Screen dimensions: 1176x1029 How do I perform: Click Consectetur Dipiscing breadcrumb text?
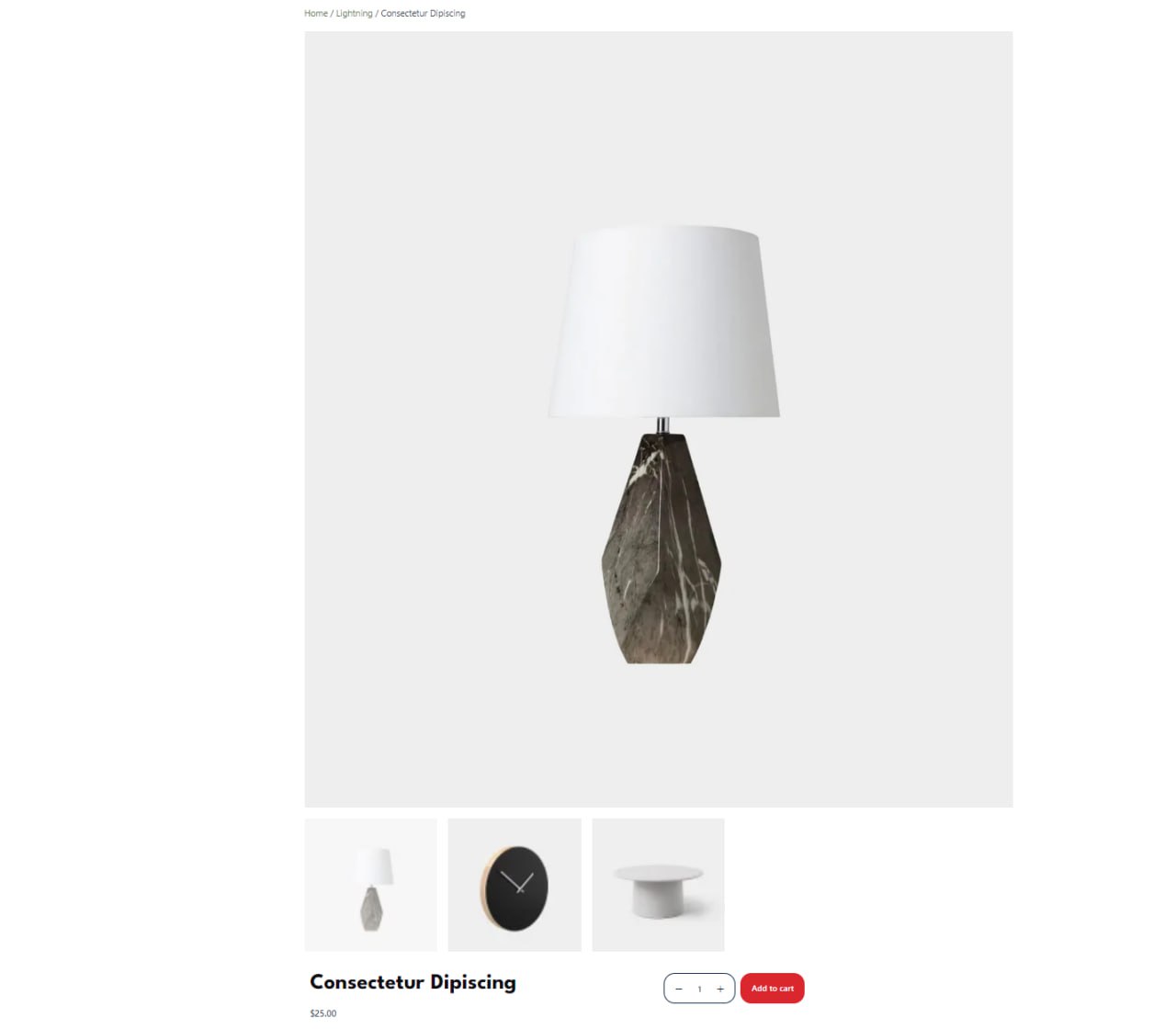(423, 14)
